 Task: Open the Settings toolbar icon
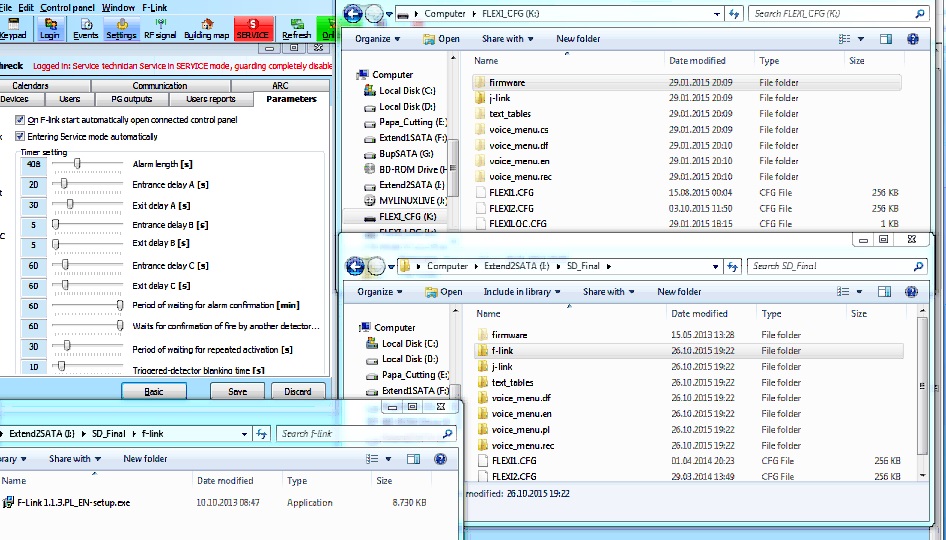tap(121, 28)
